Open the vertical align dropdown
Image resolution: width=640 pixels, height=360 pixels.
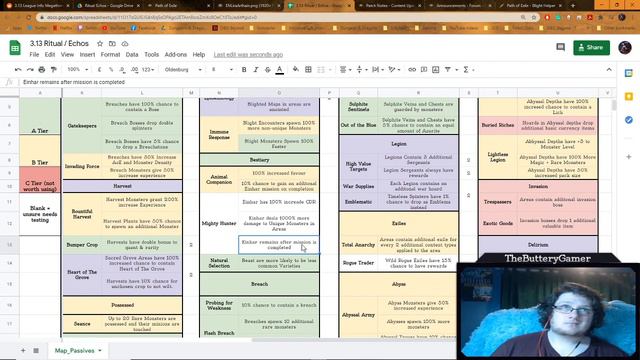pyautogui.click(x=361, y=70)
